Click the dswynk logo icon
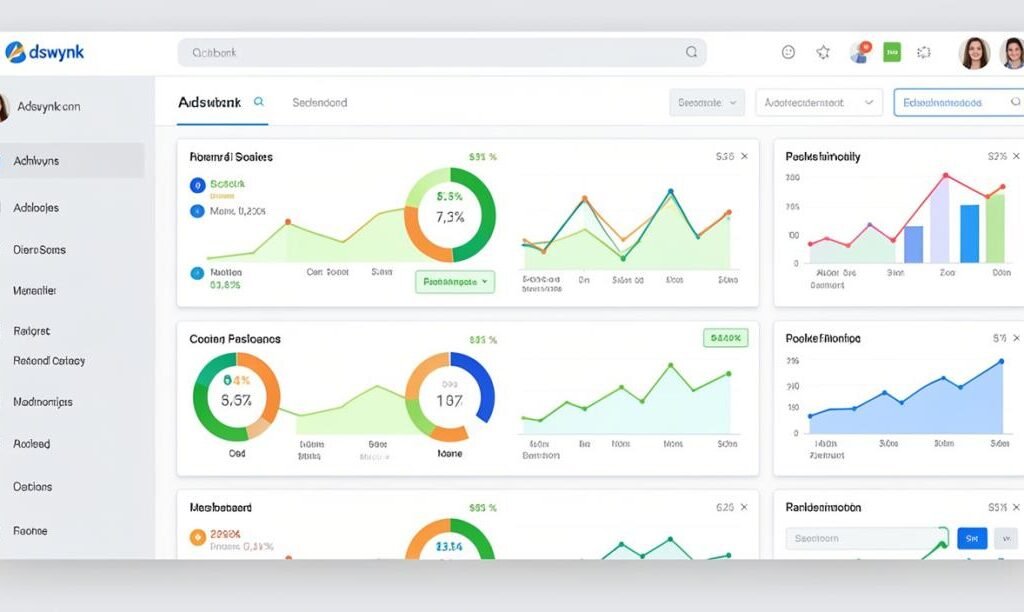 click(x=15, y=52)
